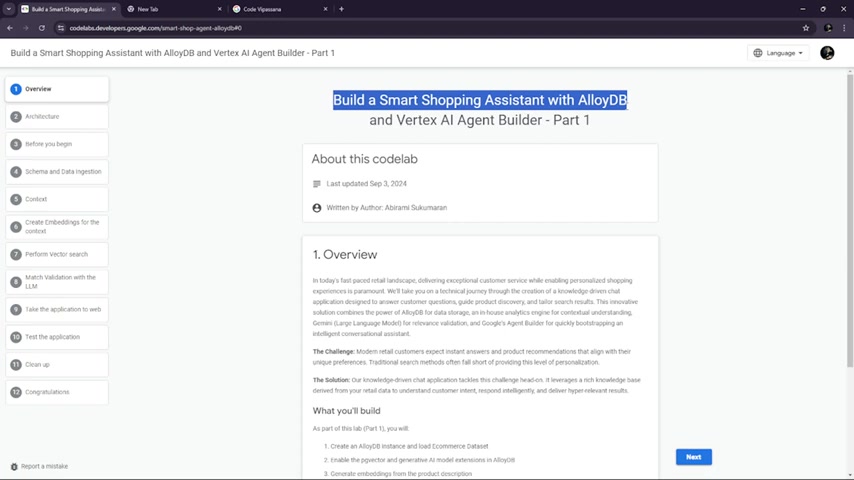Open step 4 Schema and Data Ingestion
The width and height of the screenshot is (854, 480).
coord(57,172)
